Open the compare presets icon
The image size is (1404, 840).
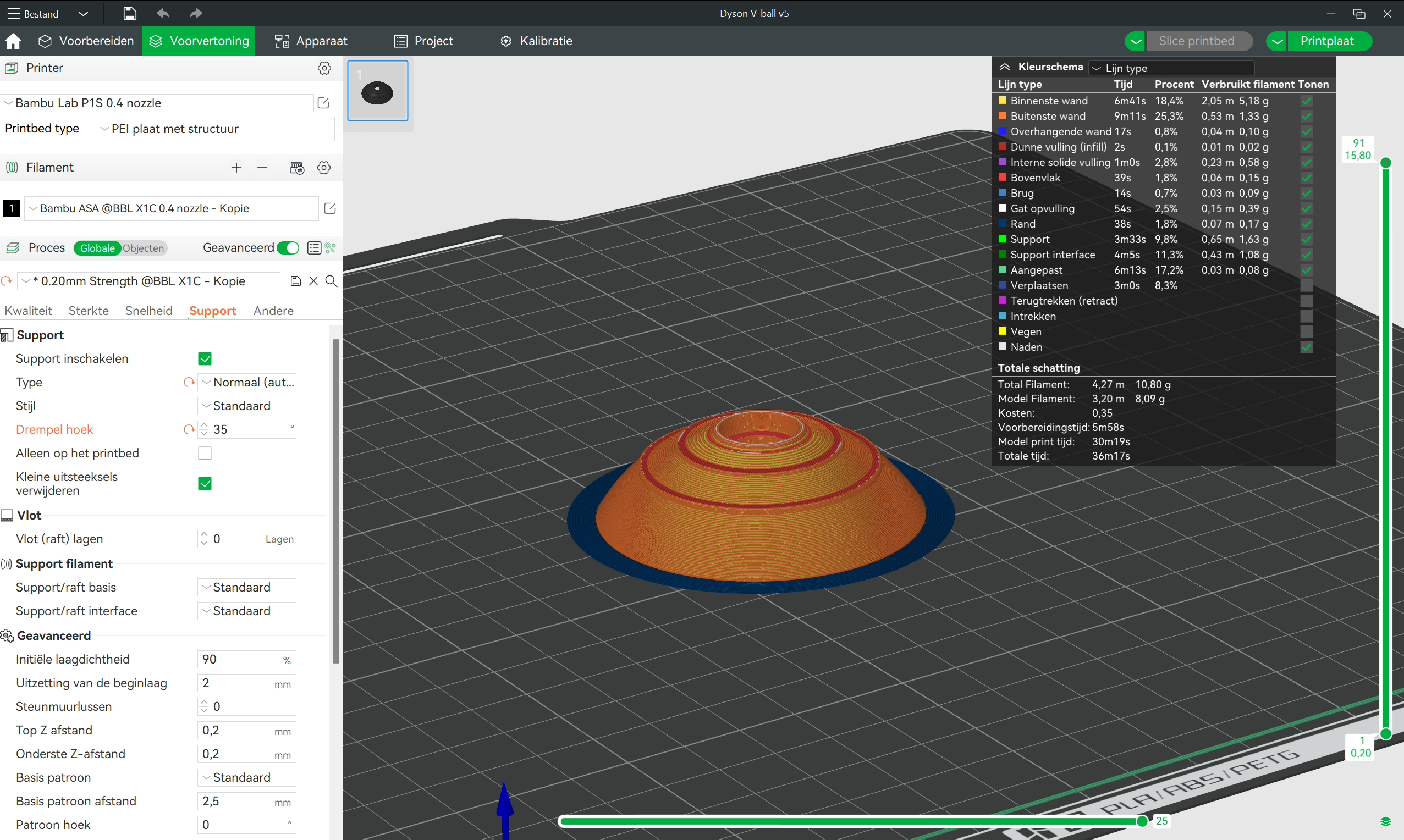point(331,248)
